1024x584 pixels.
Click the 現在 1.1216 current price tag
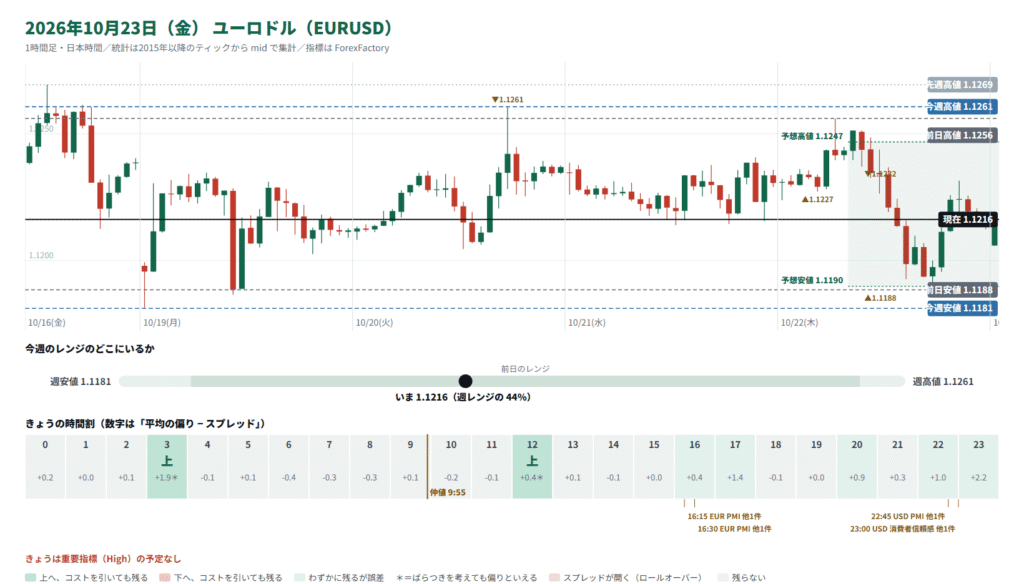pos(967,219)
